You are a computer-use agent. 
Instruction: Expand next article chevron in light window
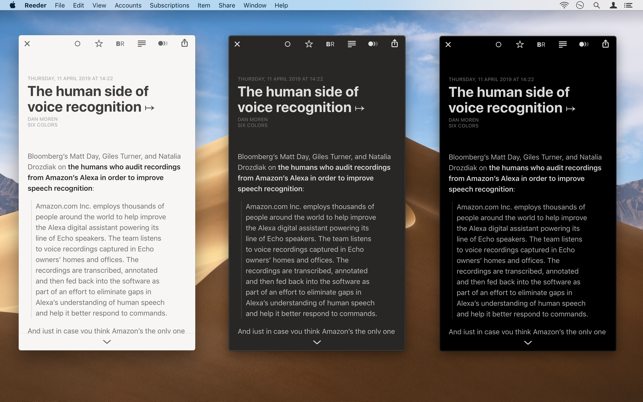(x=107, y=342)
